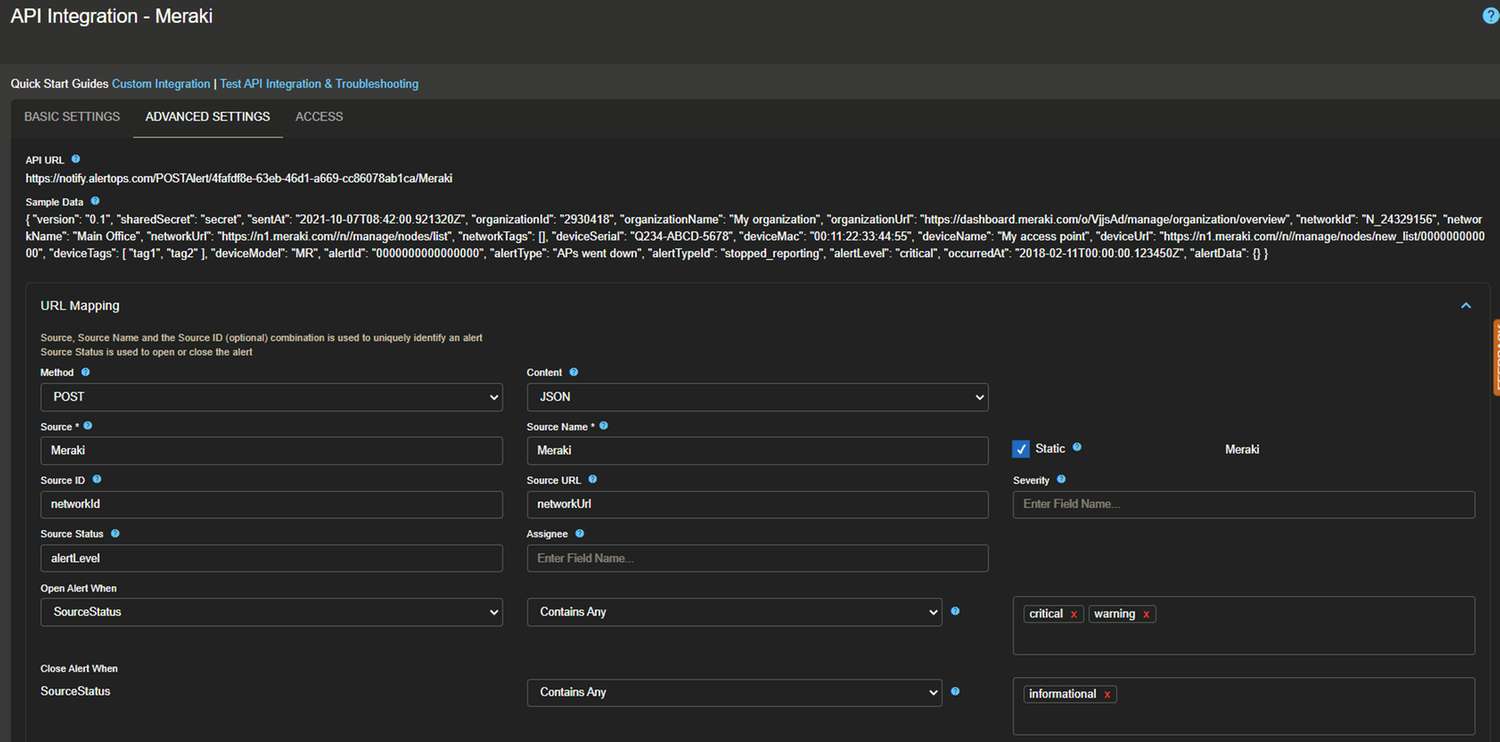Click the help icon in the top-right corner
The height and width of the screenshot is (742, 1500).
pos(1489,15)
